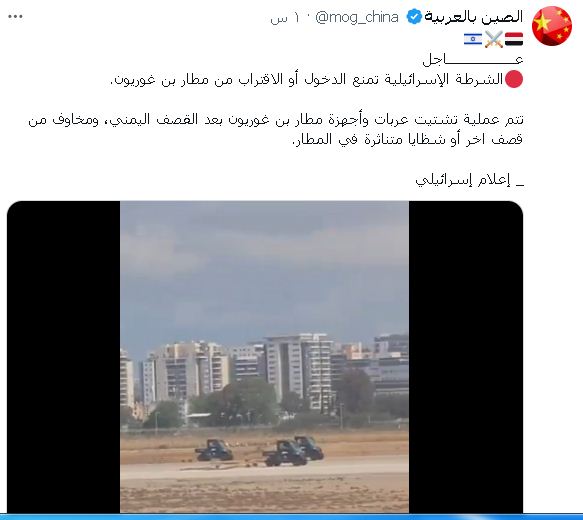Open the China flag profile avatar

552,26
